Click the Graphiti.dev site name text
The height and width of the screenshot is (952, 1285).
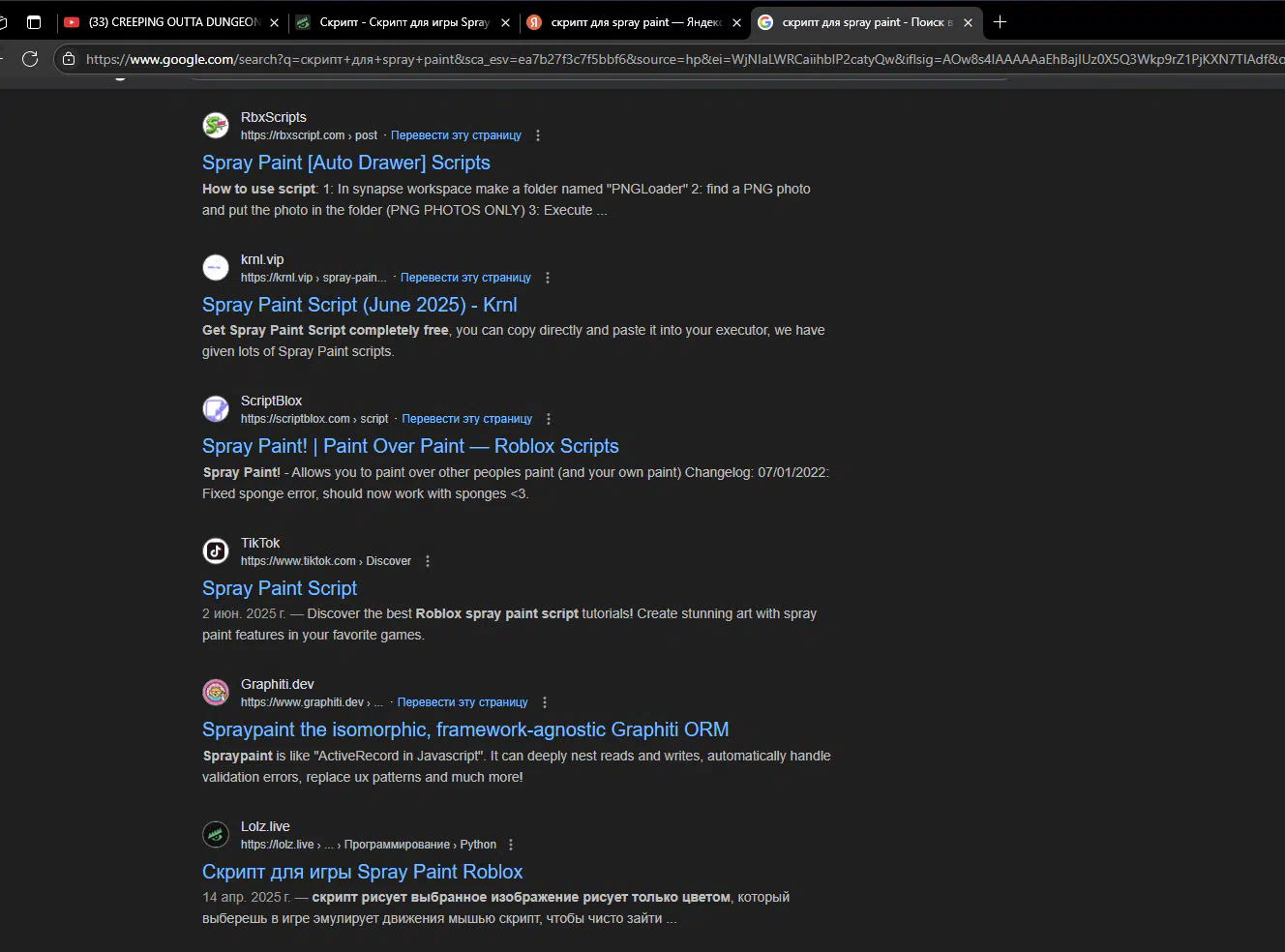tap(278, 684)
